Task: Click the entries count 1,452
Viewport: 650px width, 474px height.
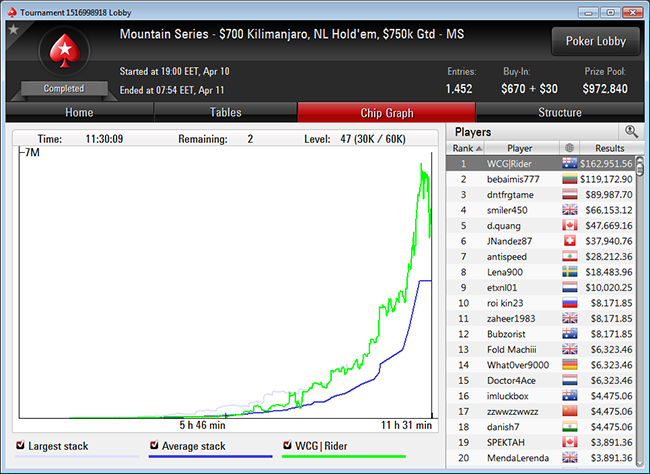Action: (x=459, y=88)
